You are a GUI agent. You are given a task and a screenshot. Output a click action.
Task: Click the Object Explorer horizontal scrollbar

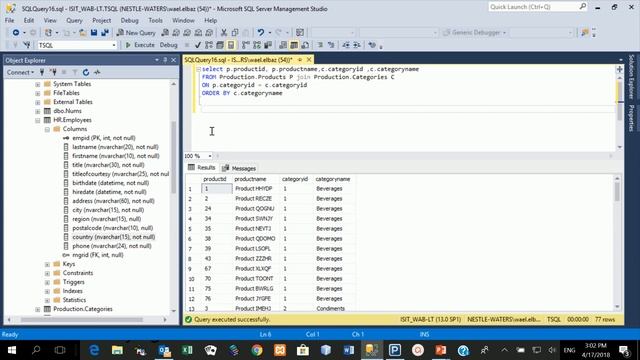point(86,320)
